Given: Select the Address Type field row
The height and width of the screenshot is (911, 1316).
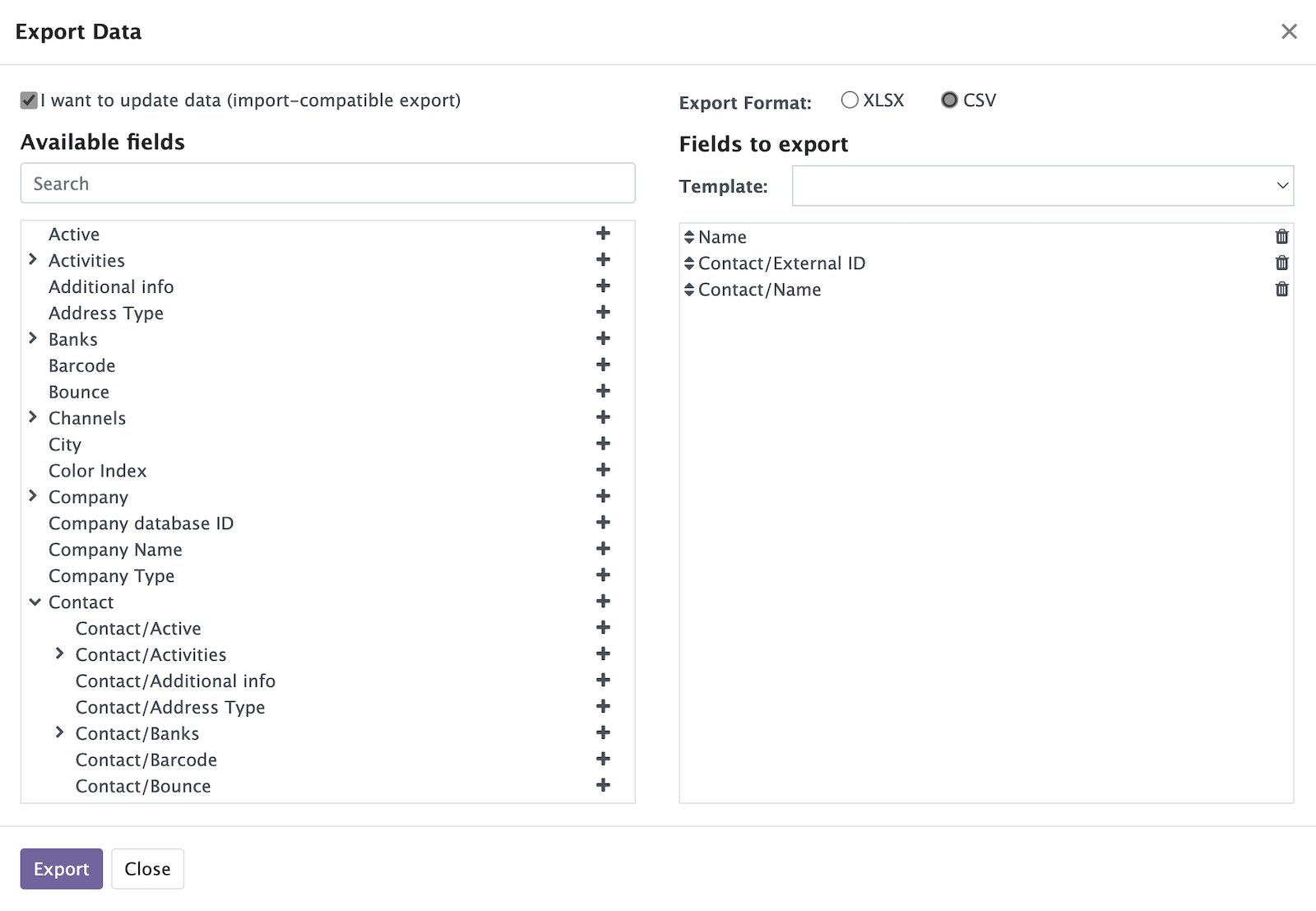Looking at the screenshot, I should tap(327, 313).
